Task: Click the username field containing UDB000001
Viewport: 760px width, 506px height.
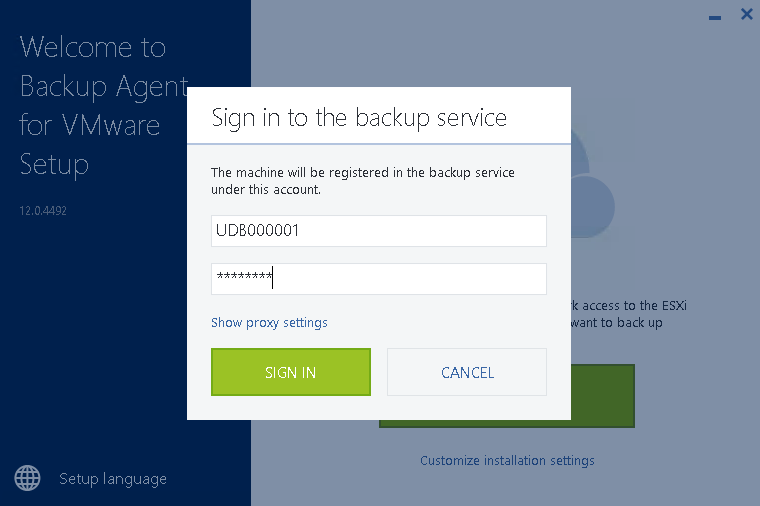Action: [x=379, y=231]
